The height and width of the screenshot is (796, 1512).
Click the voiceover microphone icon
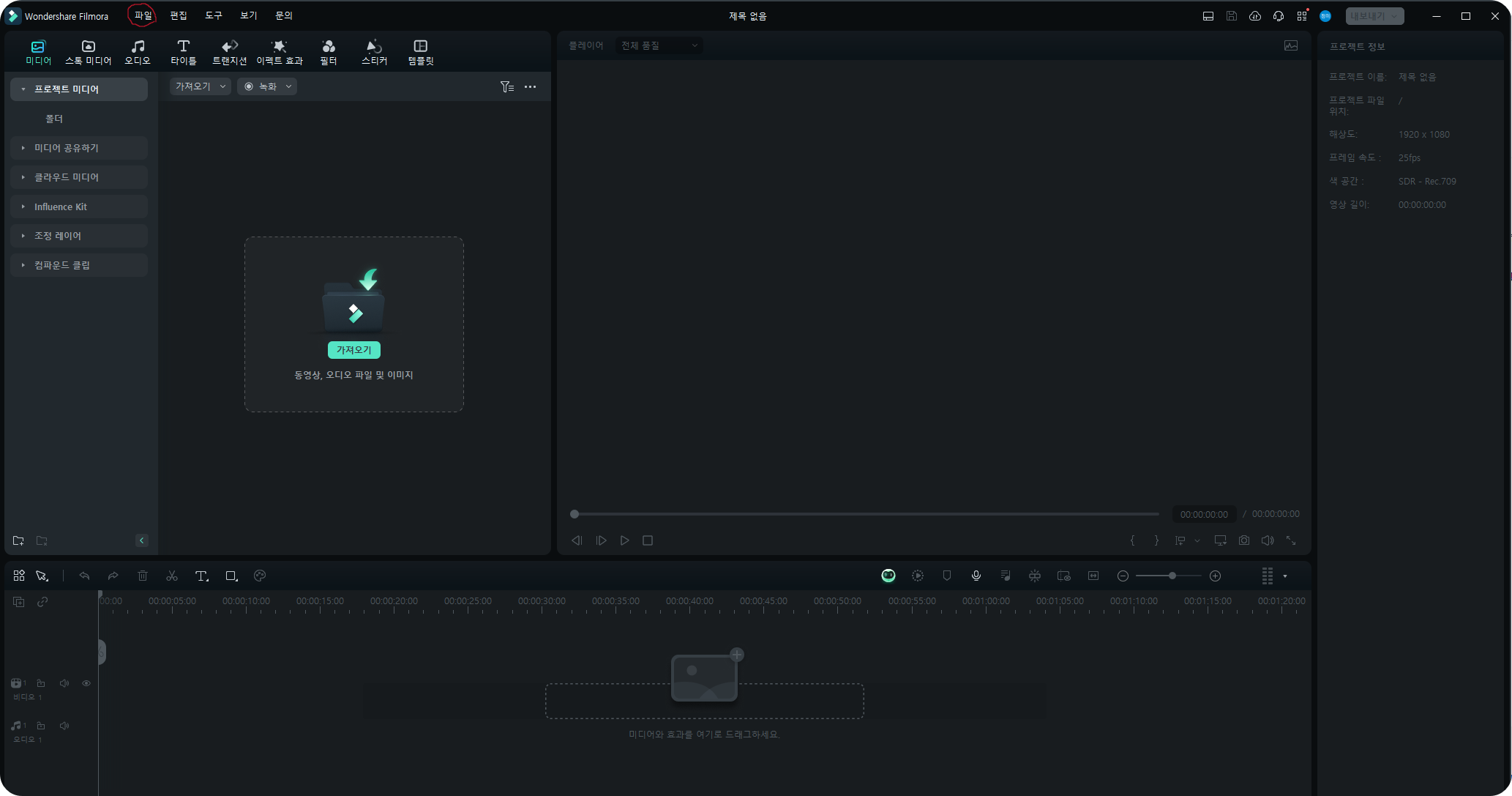(x=976, y=576)
